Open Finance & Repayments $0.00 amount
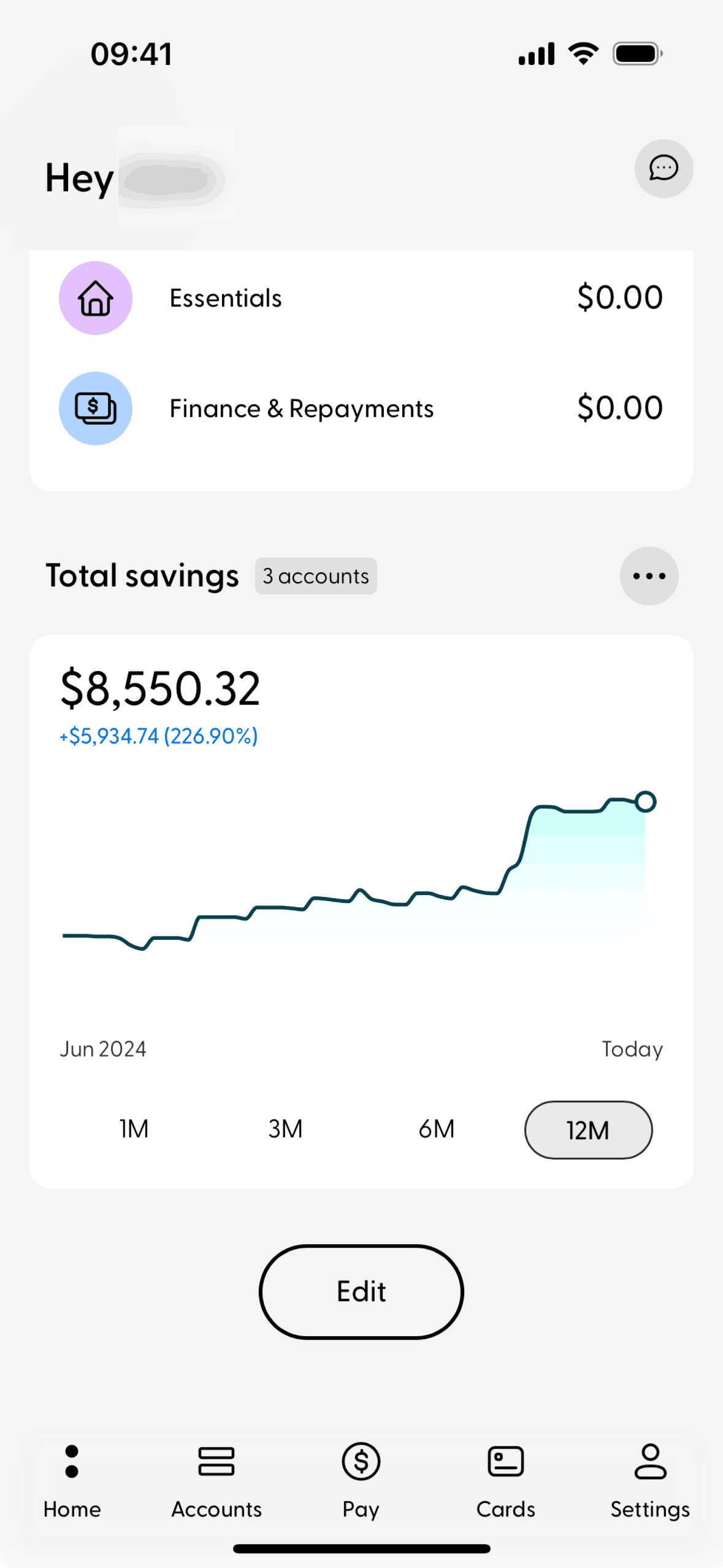Screen dimensions: 723x1568 [619, 409]
